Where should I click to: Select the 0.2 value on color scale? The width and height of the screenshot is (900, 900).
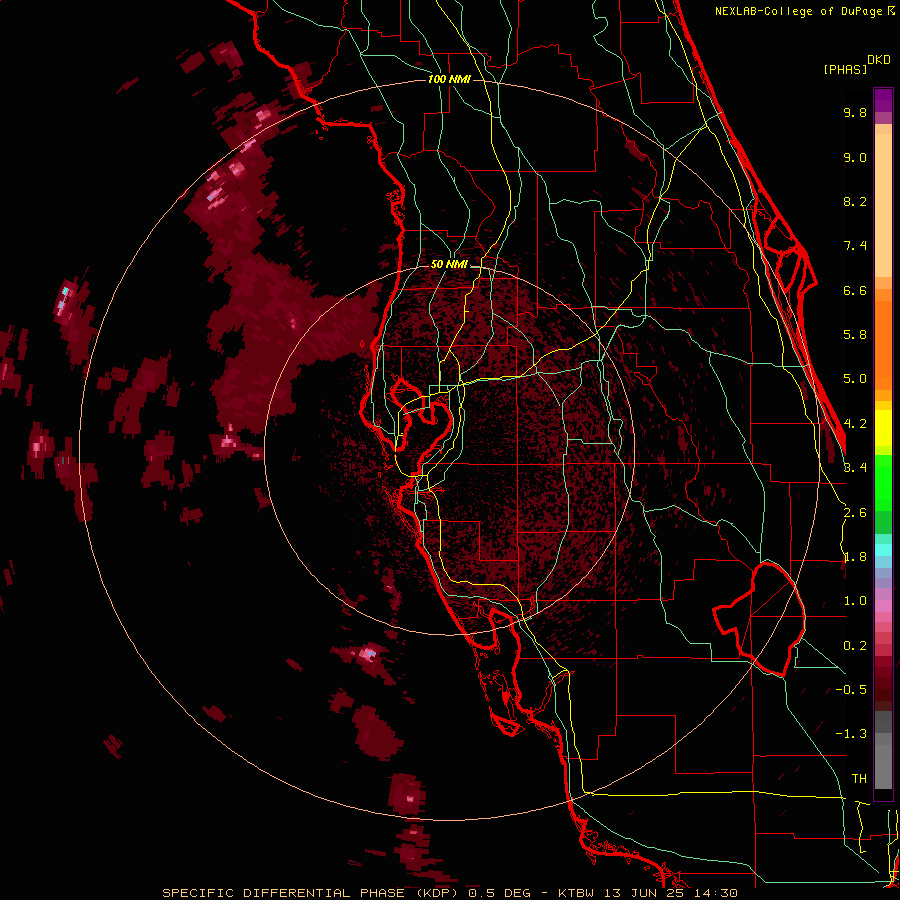pos(855,646)
